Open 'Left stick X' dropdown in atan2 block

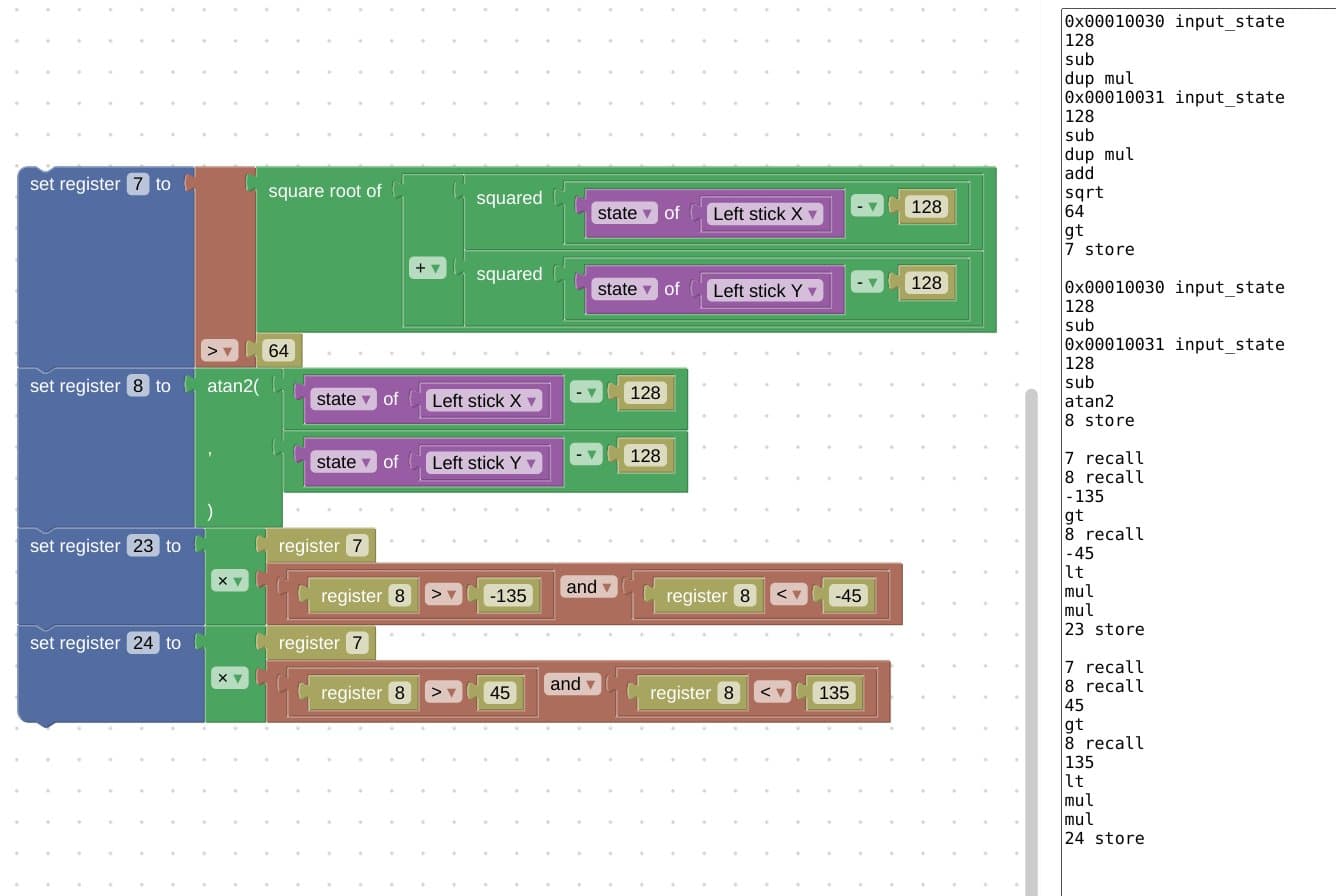pos(485,400)
